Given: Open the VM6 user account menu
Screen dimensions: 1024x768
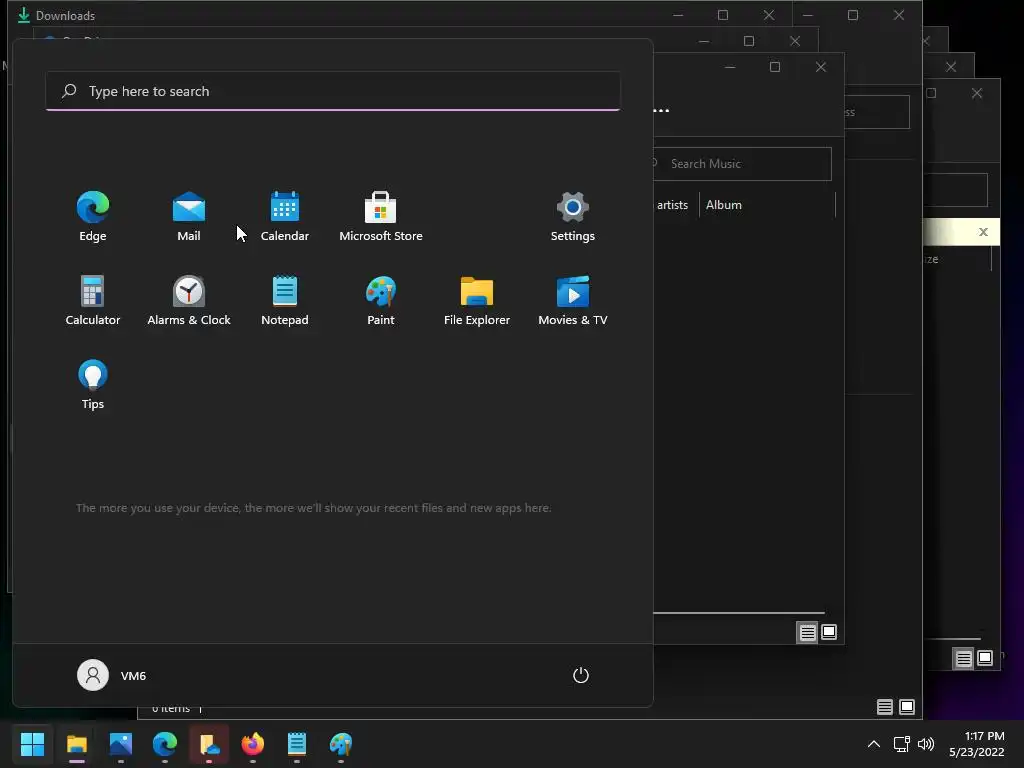Looking at the screenshot, I should click(x=112, y=675).
